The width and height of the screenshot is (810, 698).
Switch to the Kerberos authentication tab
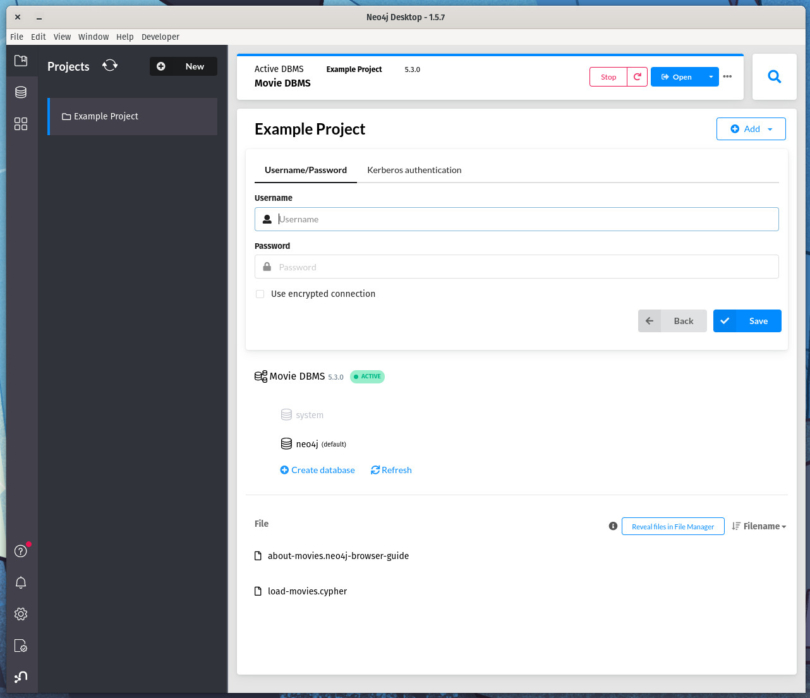coord(414,170)
